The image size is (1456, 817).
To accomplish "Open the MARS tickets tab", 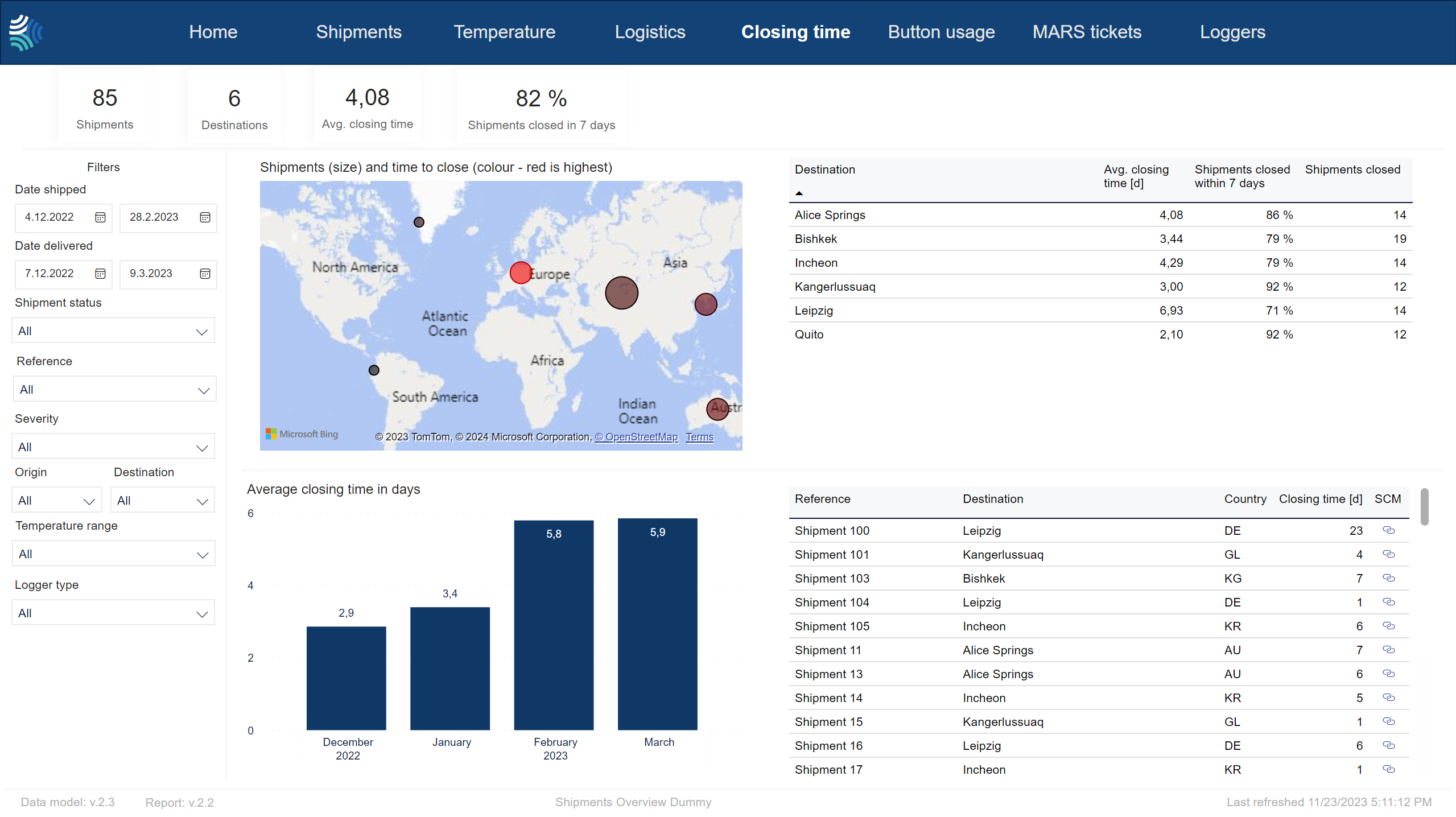I will (x=1087, y=32).
